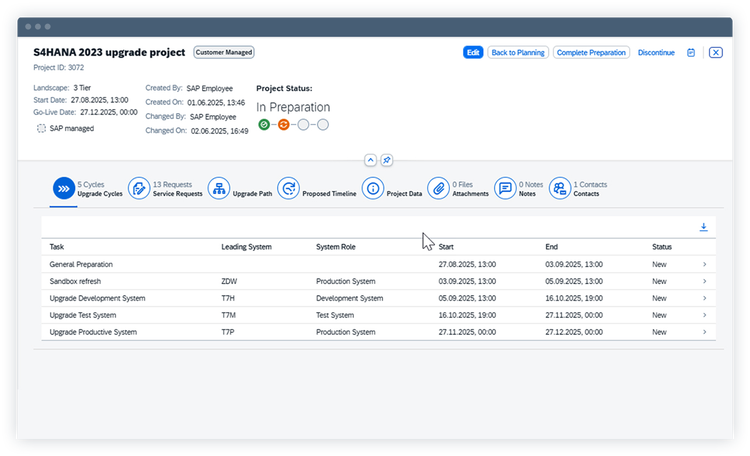Select the Upgrade Path icon
Screen dimensions: 750x456
point(219,189)
